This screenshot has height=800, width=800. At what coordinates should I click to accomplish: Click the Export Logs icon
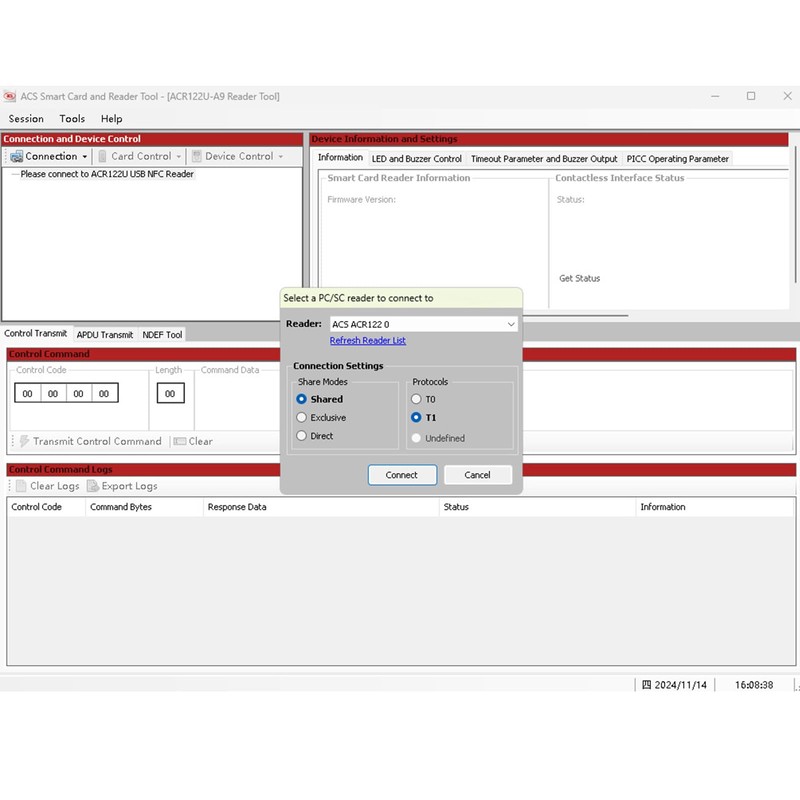(93, 486)
